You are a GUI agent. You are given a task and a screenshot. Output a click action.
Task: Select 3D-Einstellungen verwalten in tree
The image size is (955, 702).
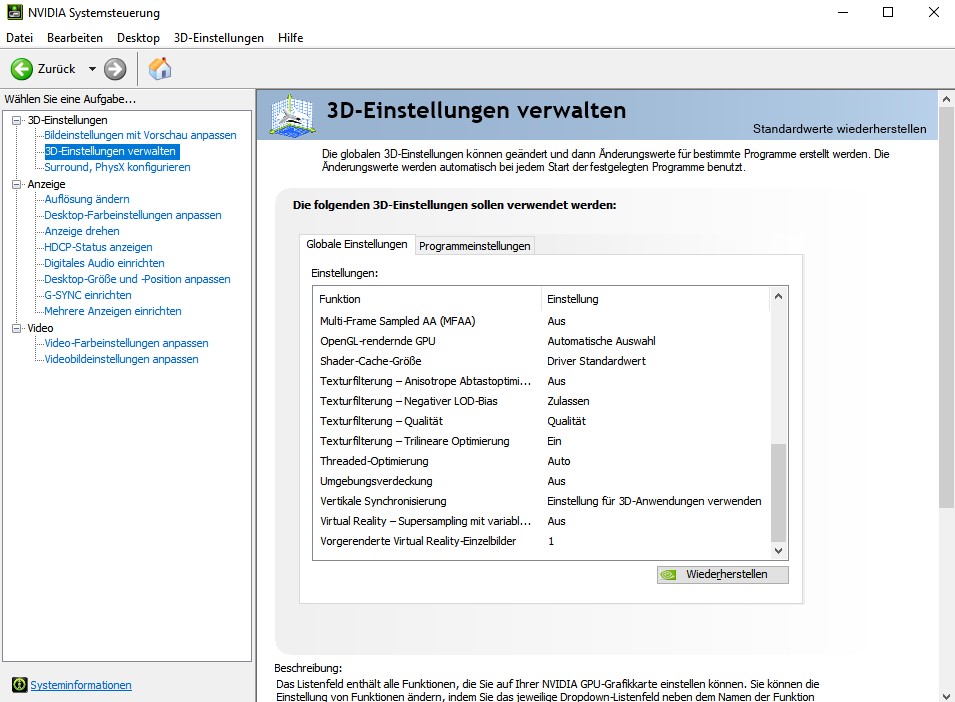111,151
